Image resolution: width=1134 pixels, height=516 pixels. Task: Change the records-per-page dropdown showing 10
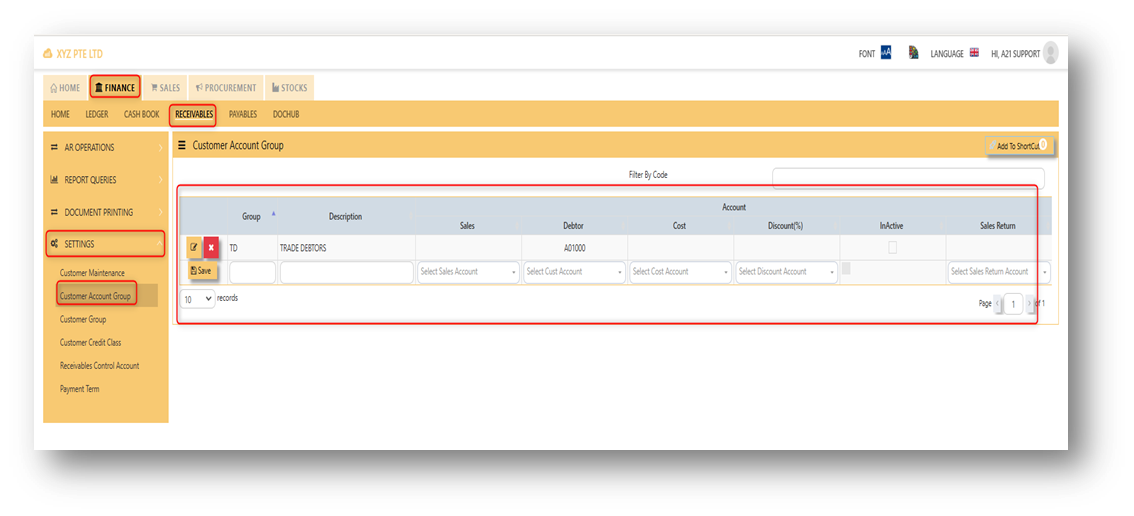tap(197, 299)
